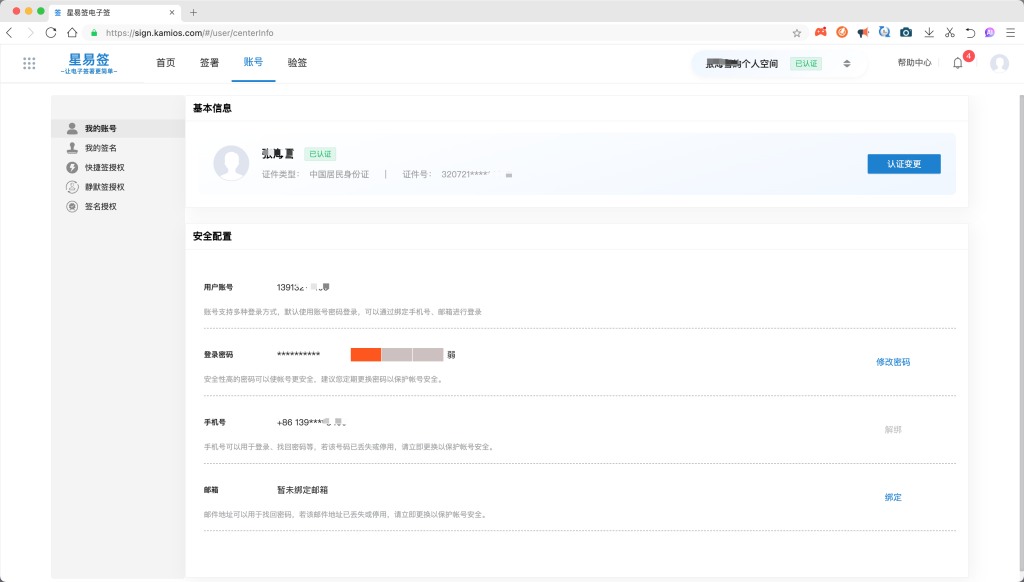1024x582 pixels.
Task: Click the green padlock site security icon
Action: point(95,33)
